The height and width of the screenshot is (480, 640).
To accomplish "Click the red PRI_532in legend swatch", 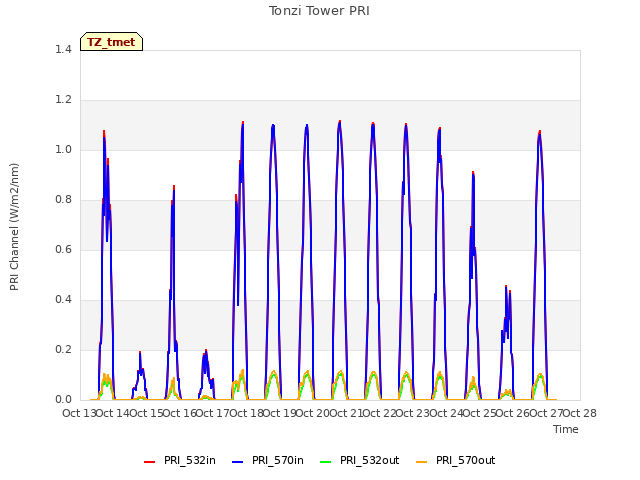I will tap(149, 461).
